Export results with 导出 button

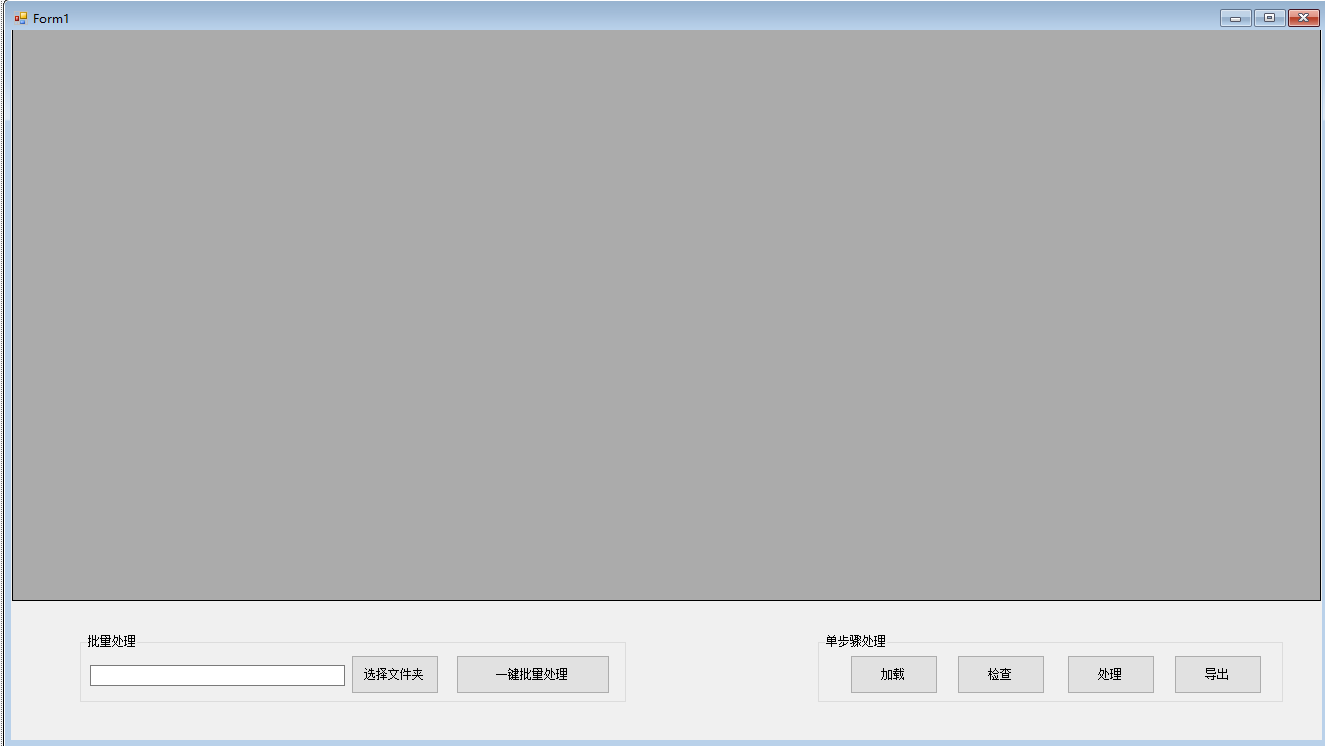1218,674
